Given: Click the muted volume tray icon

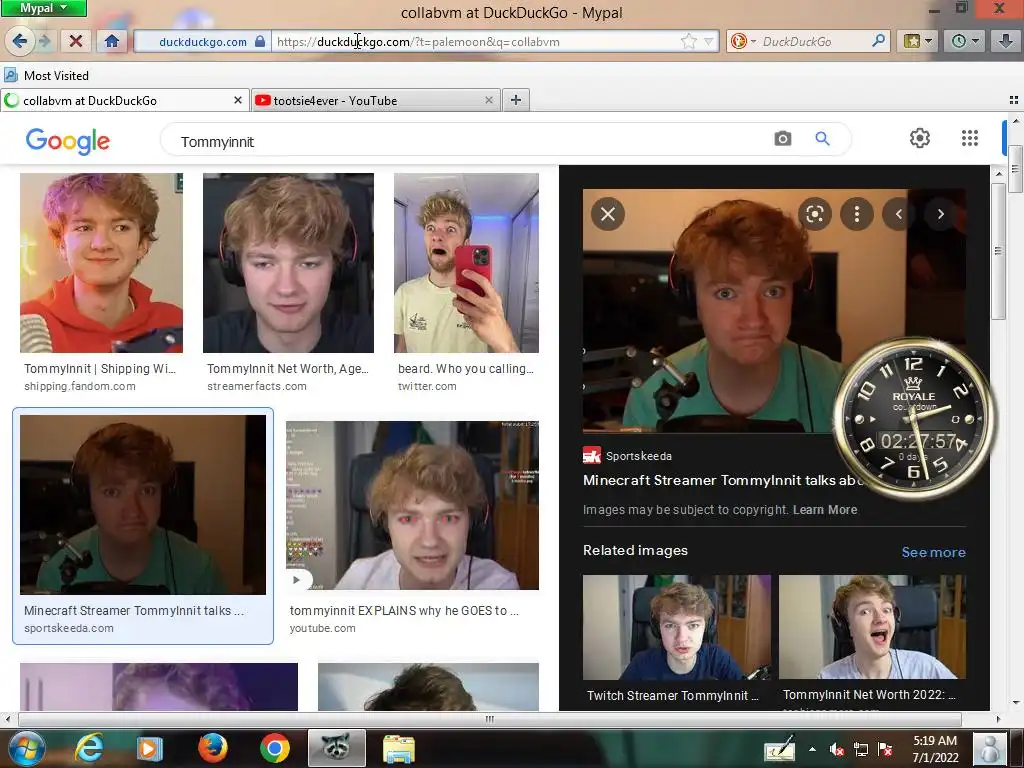Looking at the screenshot, I should [x=836, y=750].
